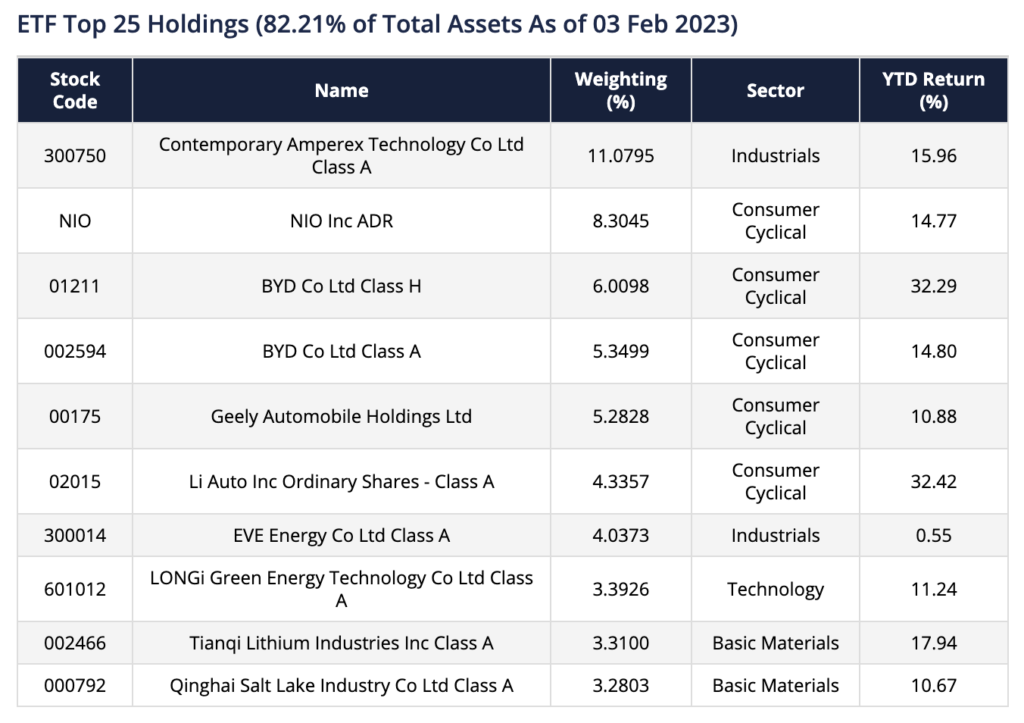Click Li Auto Inc Ordinary Shares - Class A
The height and width of the screenshot is (723, 1024).
pos(342,482)
